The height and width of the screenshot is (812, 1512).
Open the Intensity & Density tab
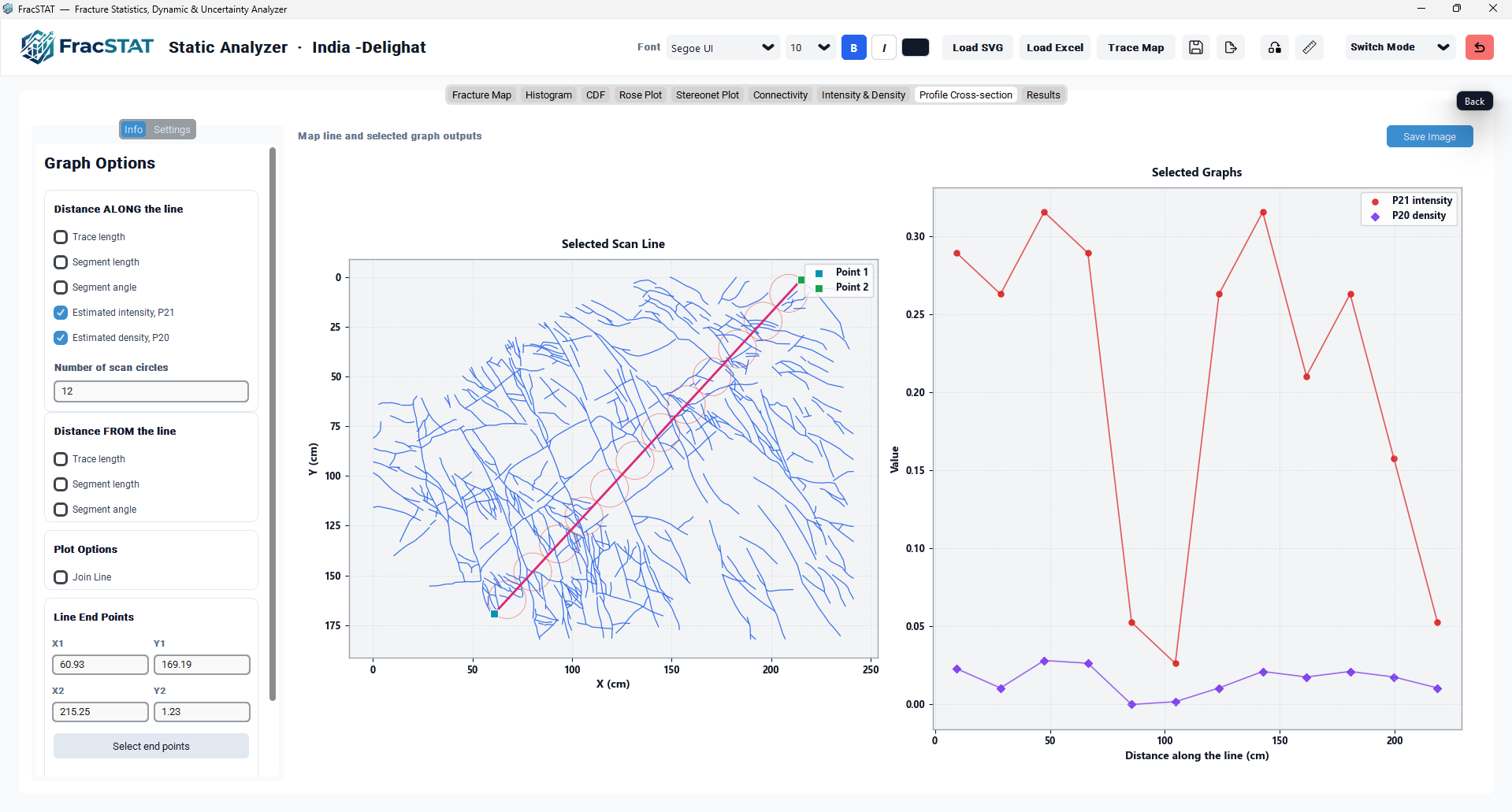click(x=864, y=95)
